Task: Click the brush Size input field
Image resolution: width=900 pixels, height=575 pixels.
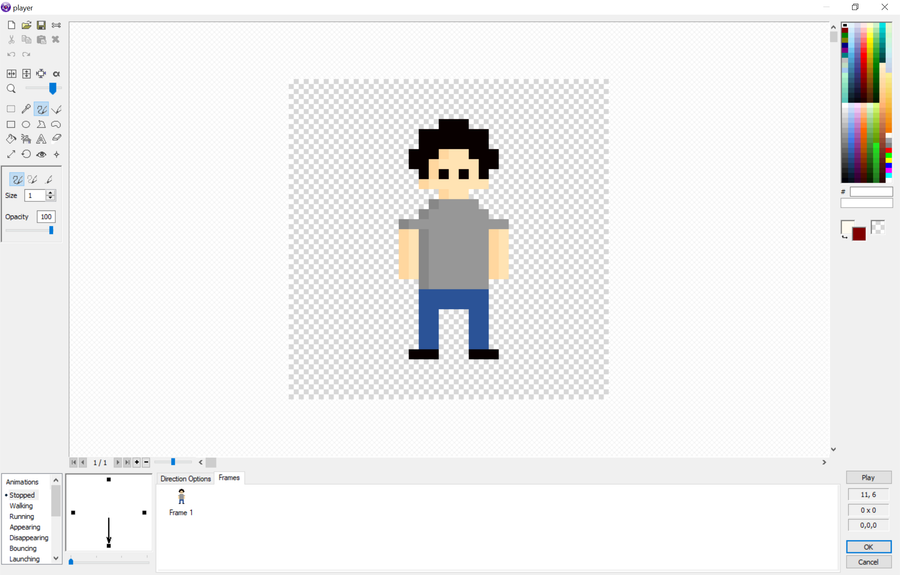Action: tap(34, 196)
